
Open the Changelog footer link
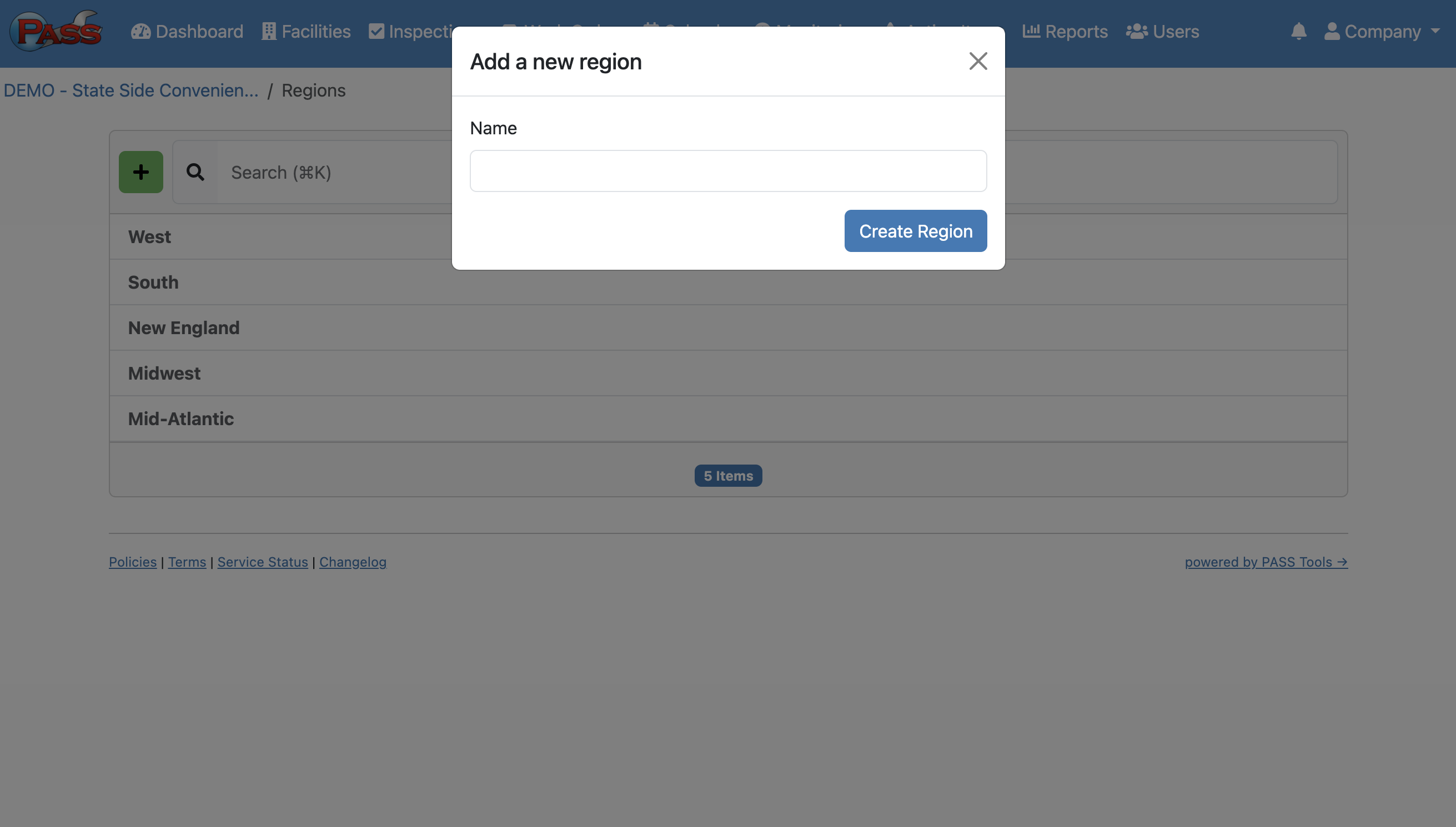[353, 562]
